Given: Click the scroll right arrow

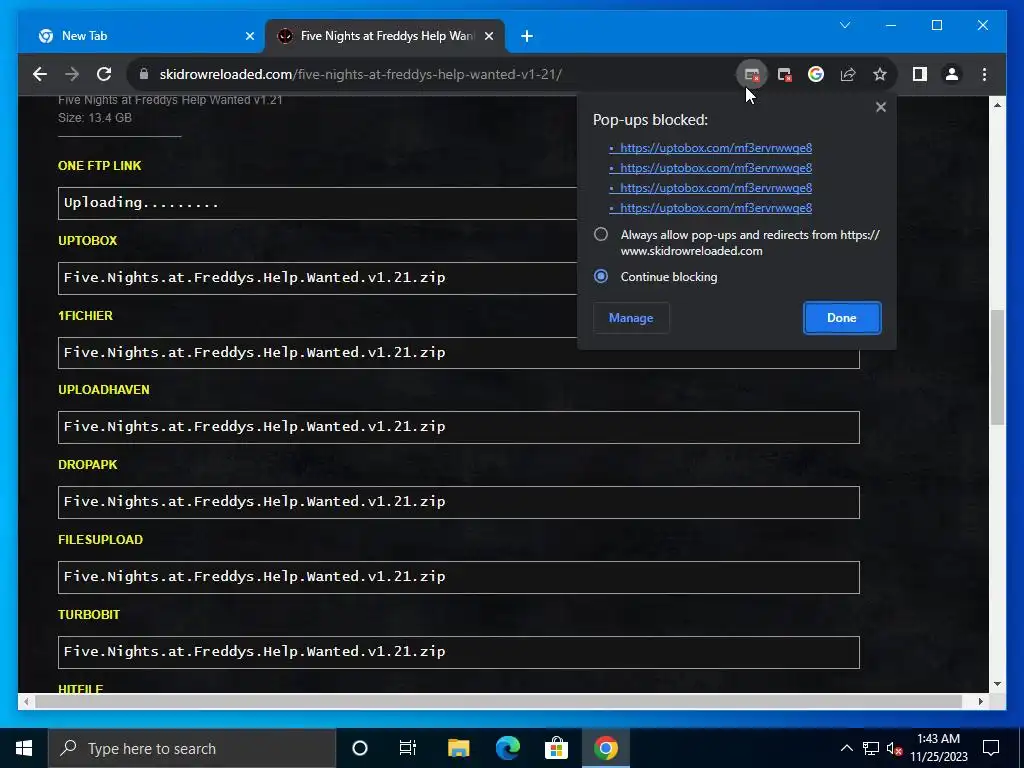Looking at the screenshot, I should [980, 701].
